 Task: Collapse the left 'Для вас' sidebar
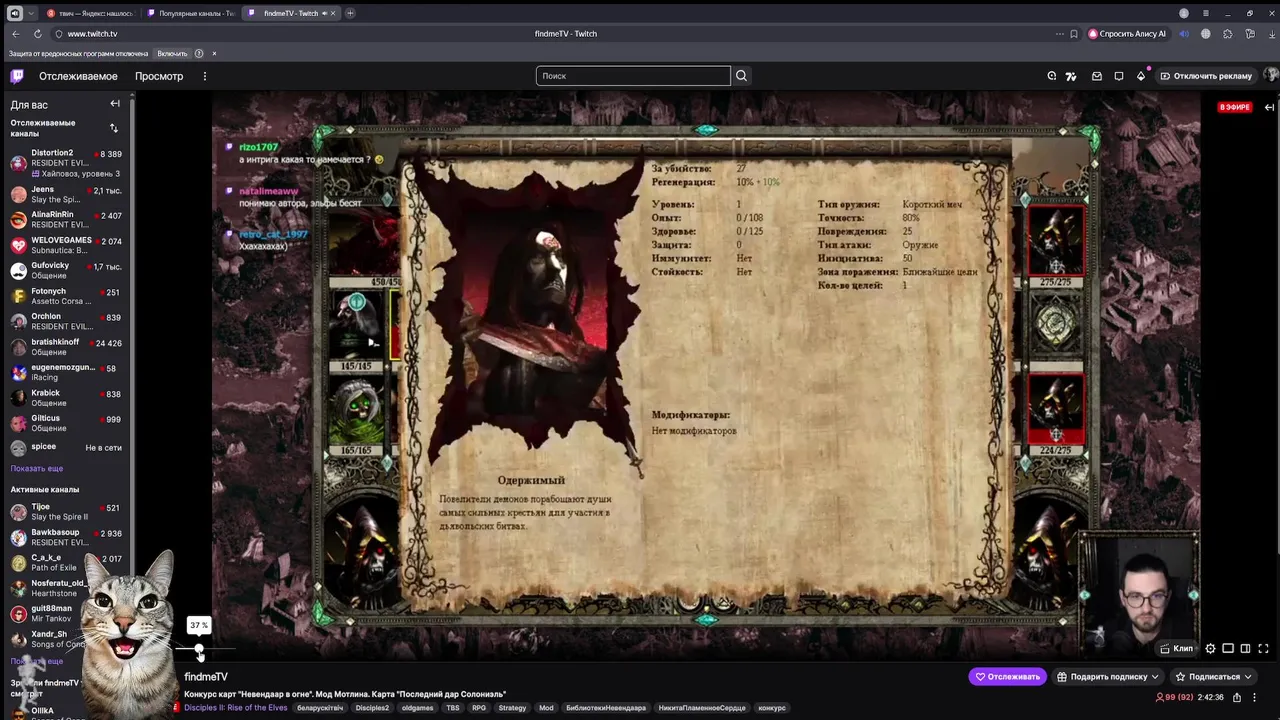coord(115,104)
